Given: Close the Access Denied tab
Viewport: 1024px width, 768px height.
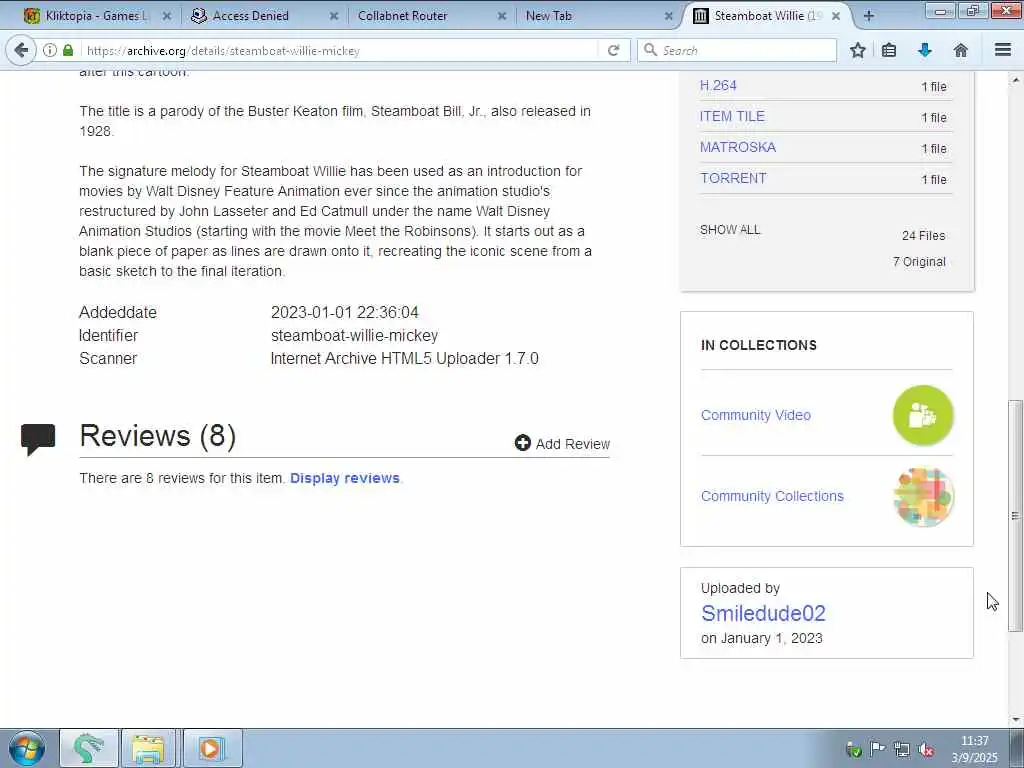Looking at the screenshot, I should click(x=334, y=16).
